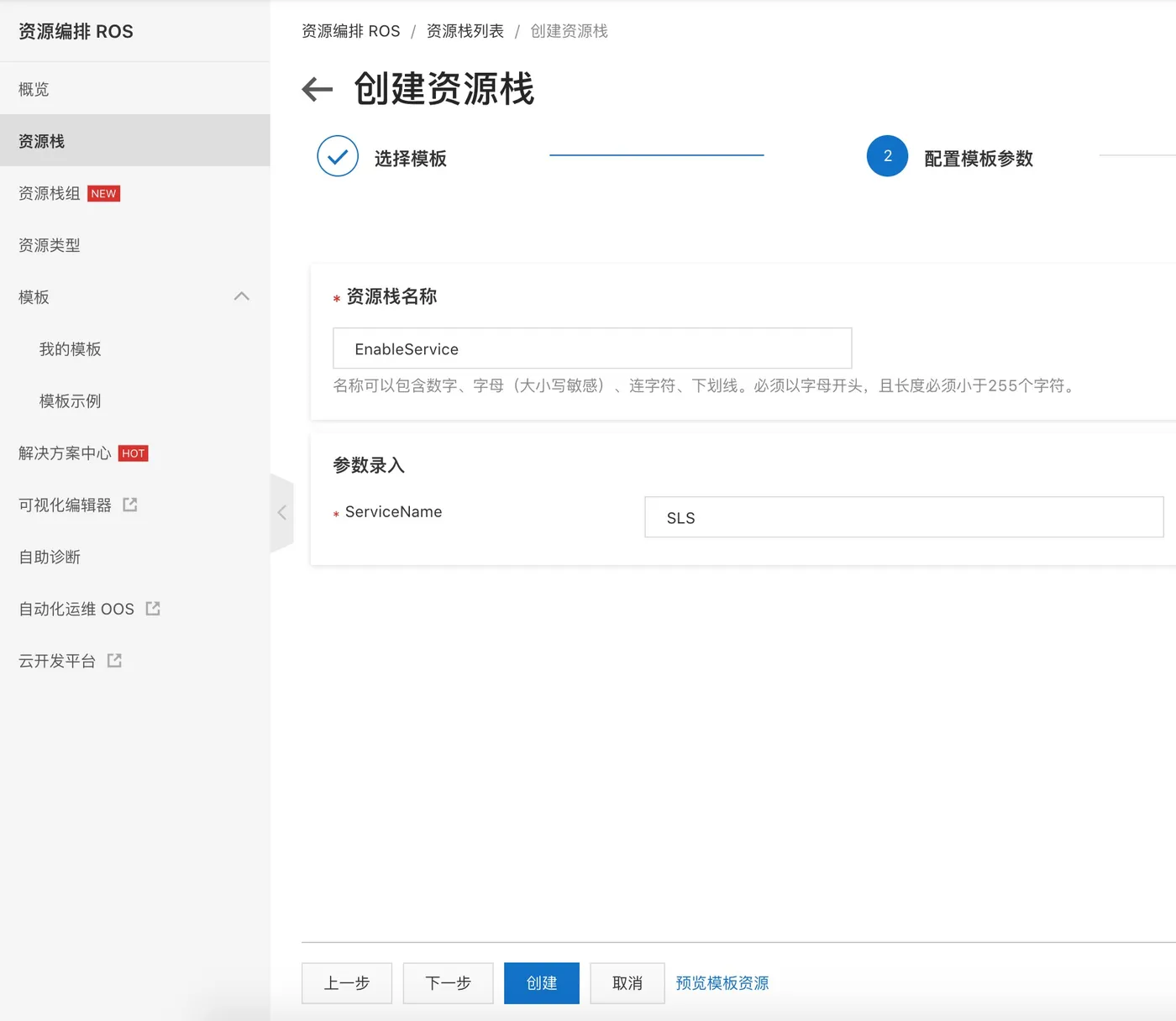This screenshot has height=1021, width=1176.
Task: Click 资源编排 ROS breadcrumb link
Action: 351,31
